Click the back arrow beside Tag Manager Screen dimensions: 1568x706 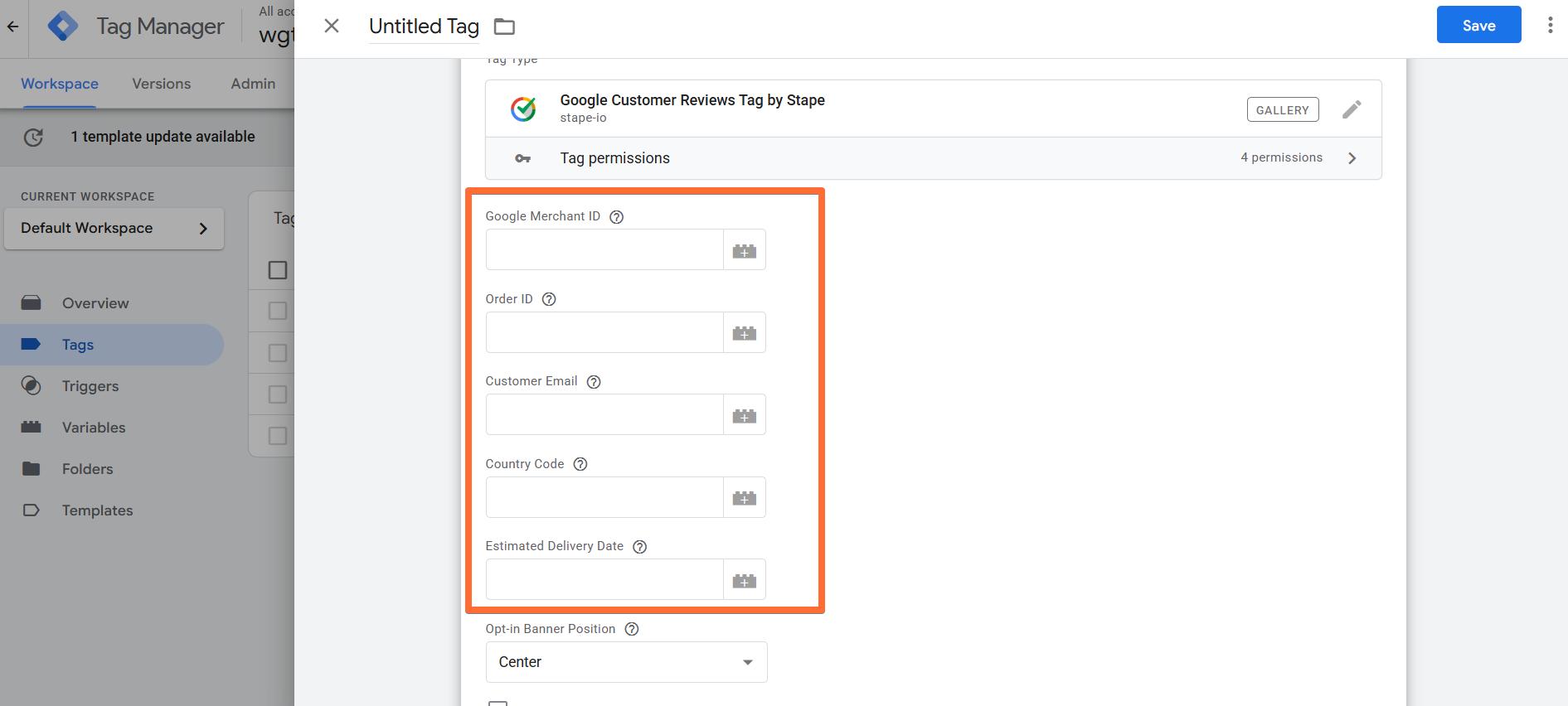pyautogui.click(x=13, y=27)
